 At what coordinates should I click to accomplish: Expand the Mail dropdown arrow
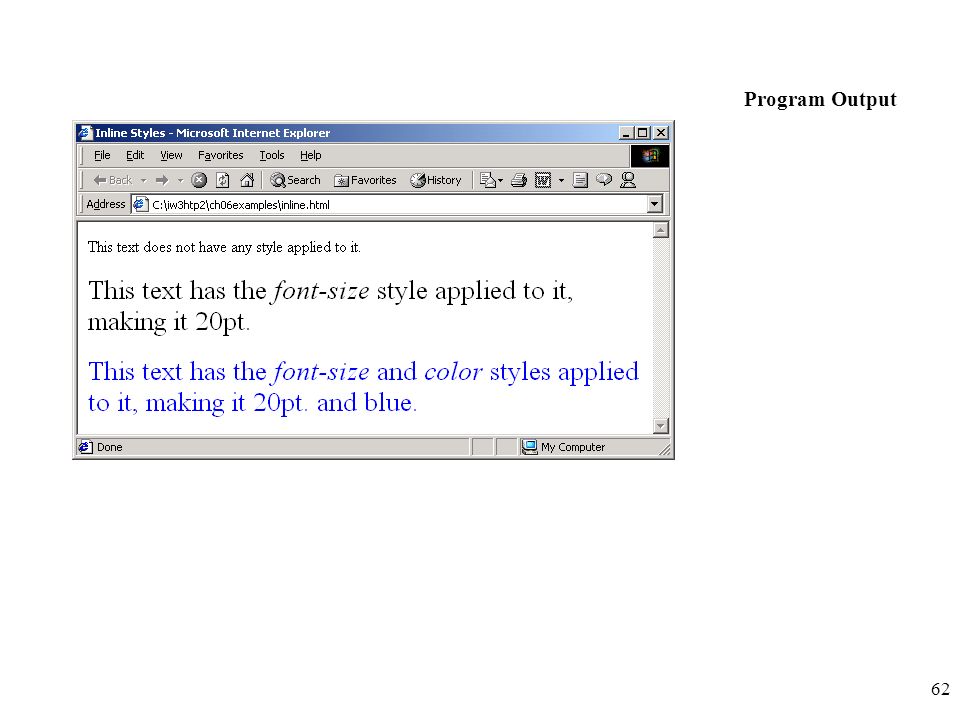500,181
